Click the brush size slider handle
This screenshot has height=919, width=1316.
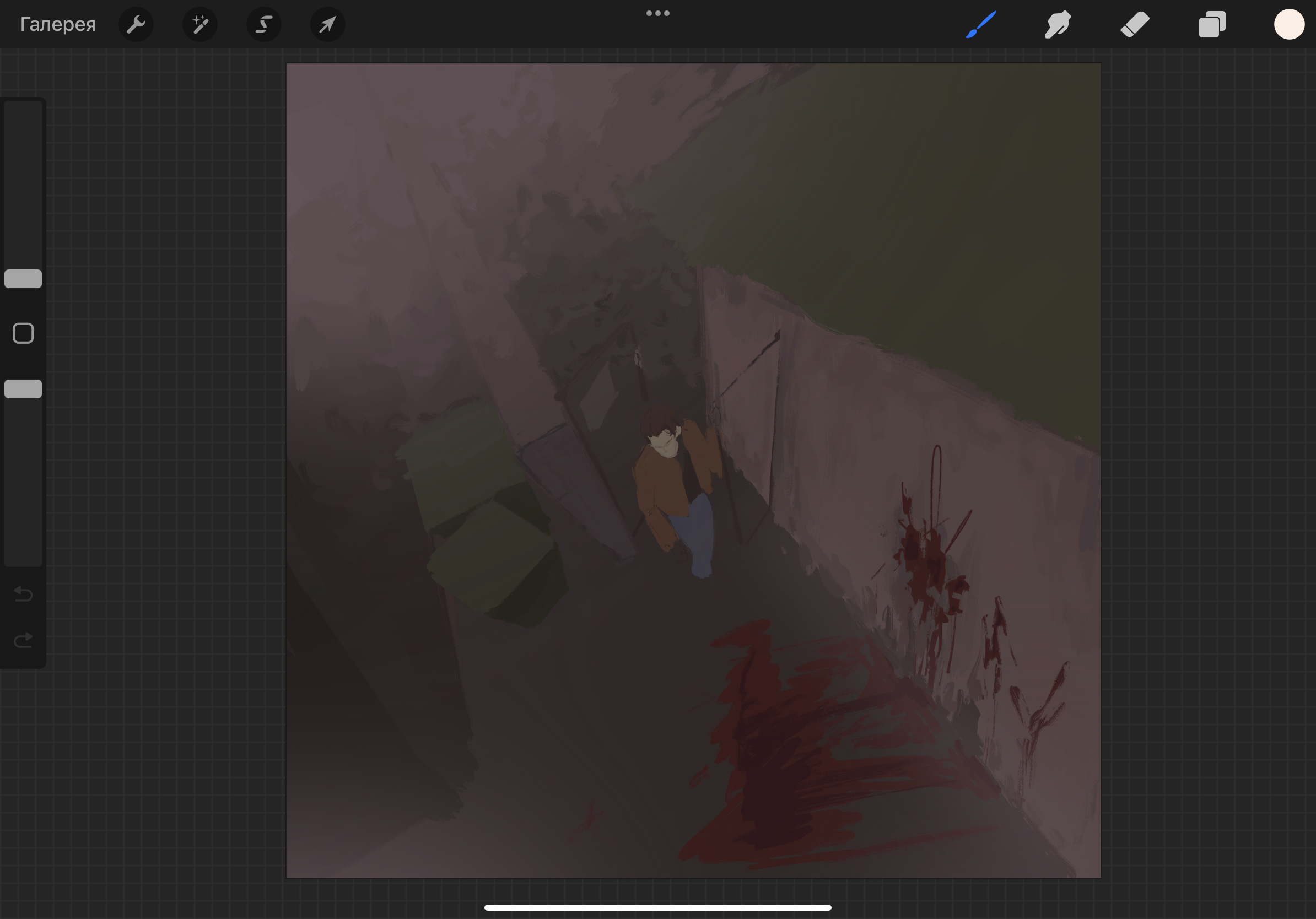23,279
